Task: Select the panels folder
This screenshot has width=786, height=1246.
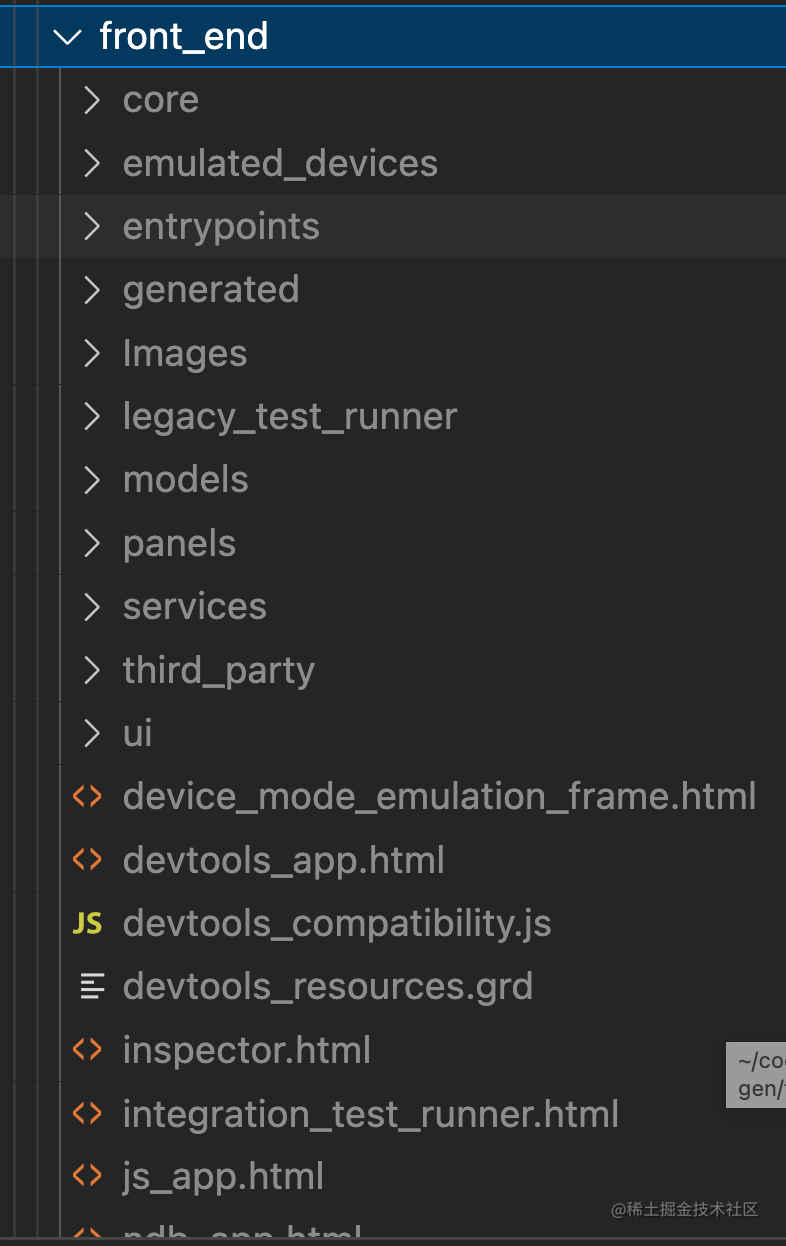Action: point(180,544)
